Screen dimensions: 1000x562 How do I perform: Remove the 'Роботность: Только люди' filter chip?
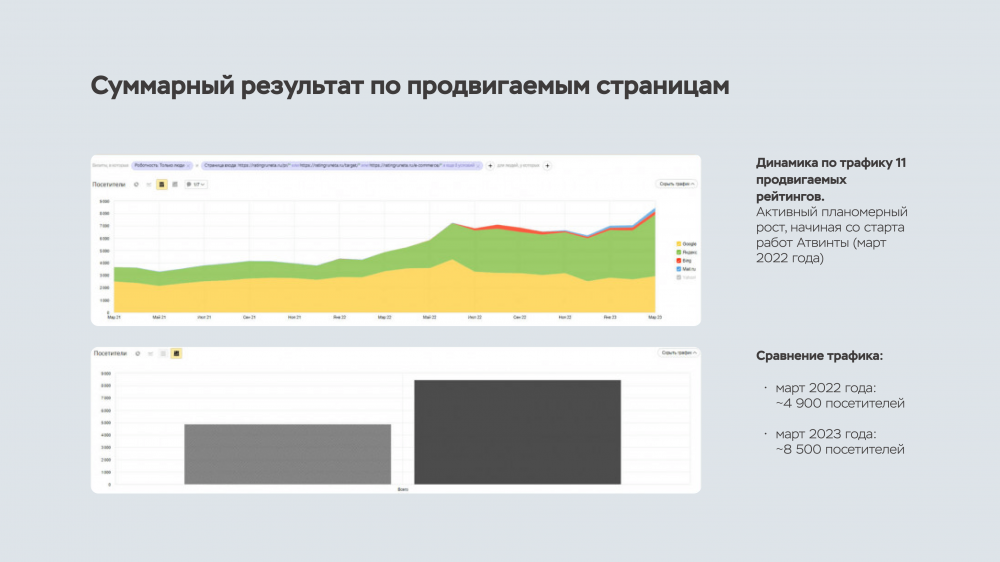(x=188, y=166)
